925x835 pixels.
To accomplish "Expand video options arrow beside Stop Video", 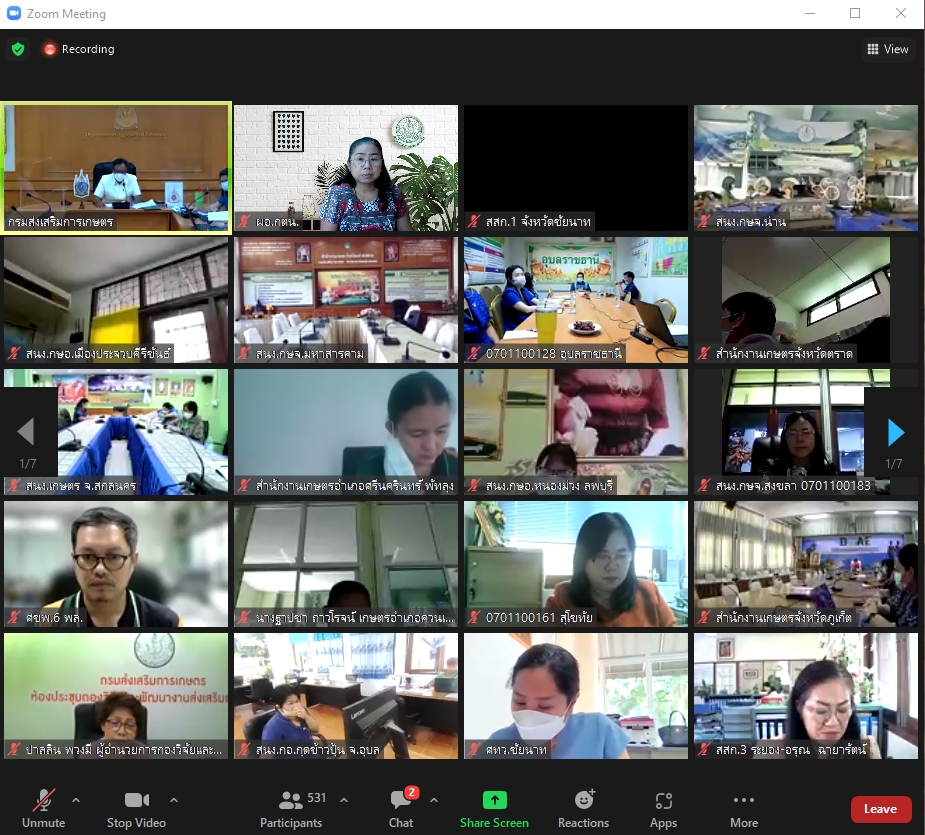I will 174,800.
